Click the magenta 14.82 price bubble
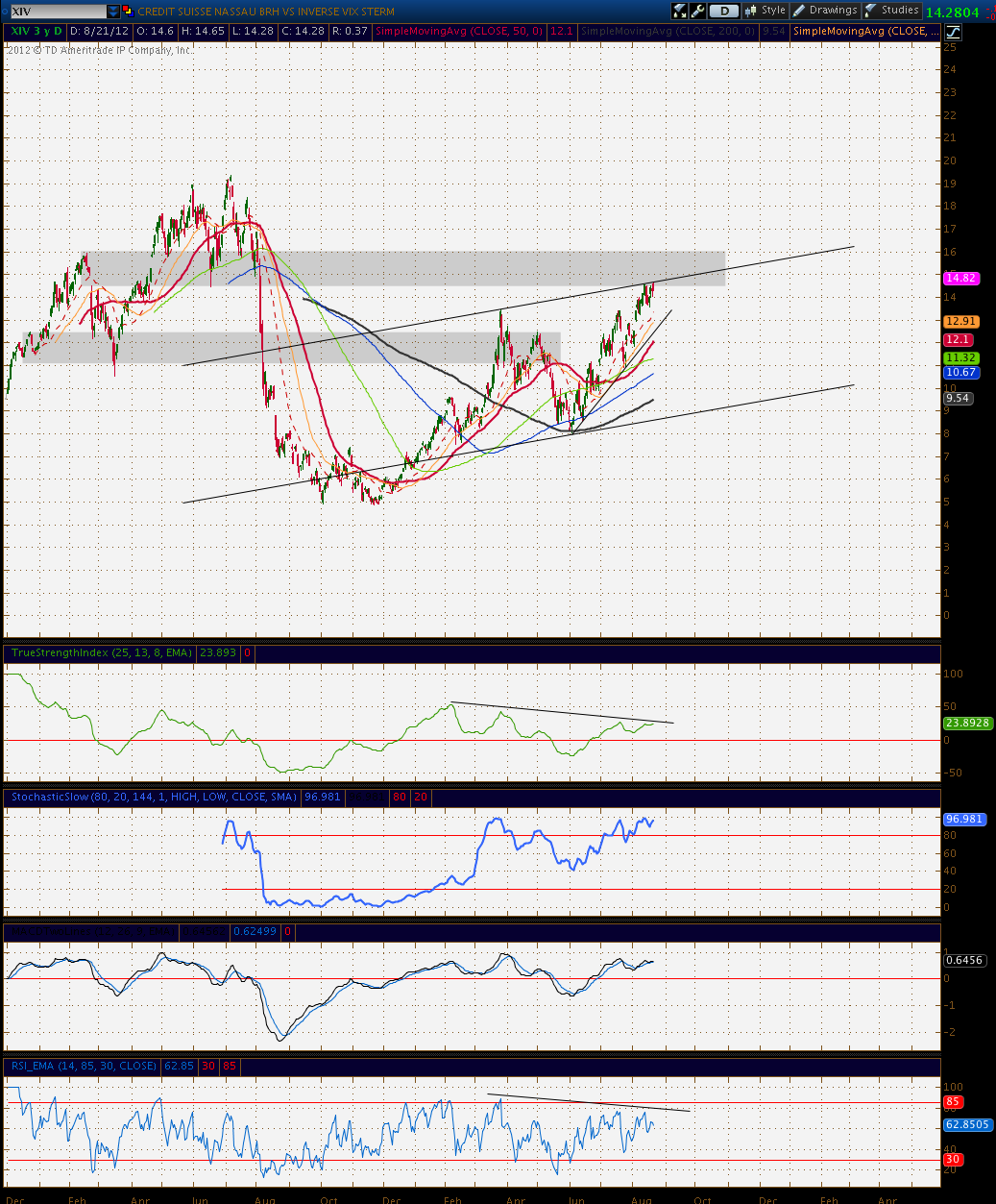 [x=960, y=278]
